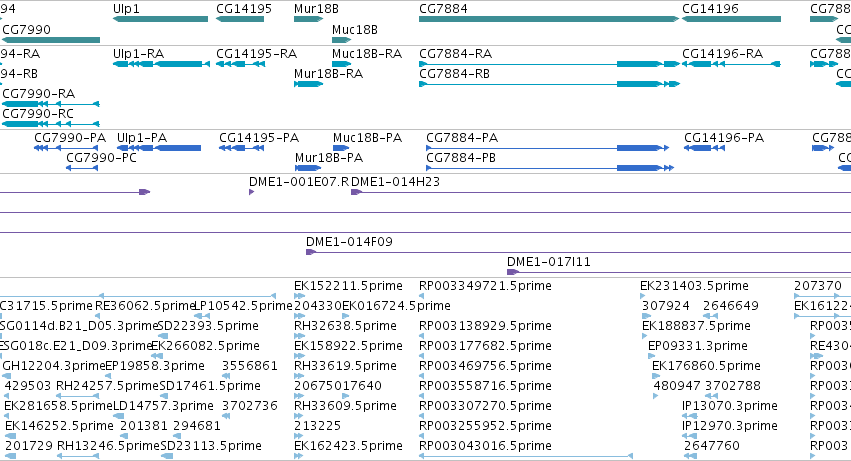Select EST IP12970.3prime
This screenshot has height=461, width=851.
[730, 426]
